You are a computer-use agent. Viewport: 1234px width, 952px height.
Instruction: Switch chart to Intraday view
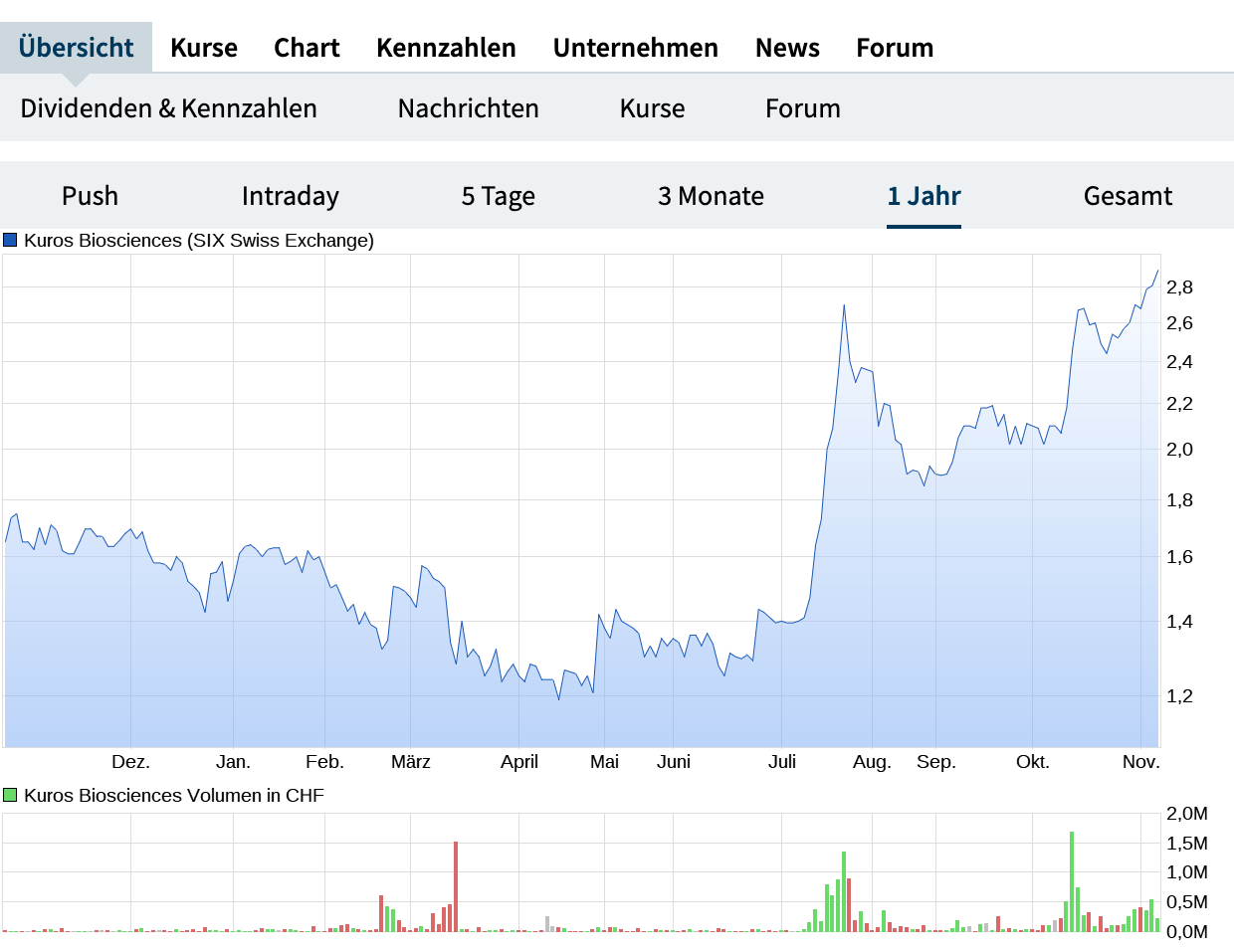pyautogui.click(x=290, y=196)
